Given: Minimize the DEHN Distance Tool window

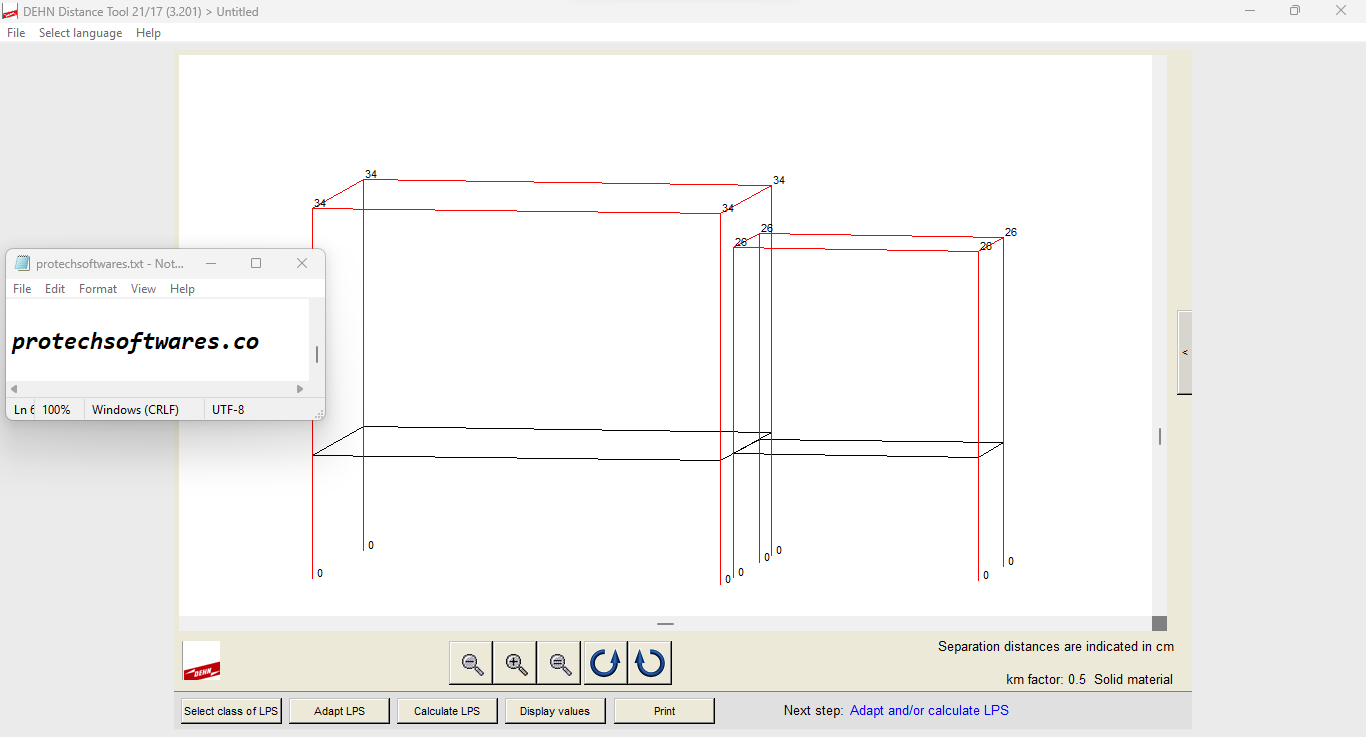Looking at the screenshot, I should [1250, 11].
